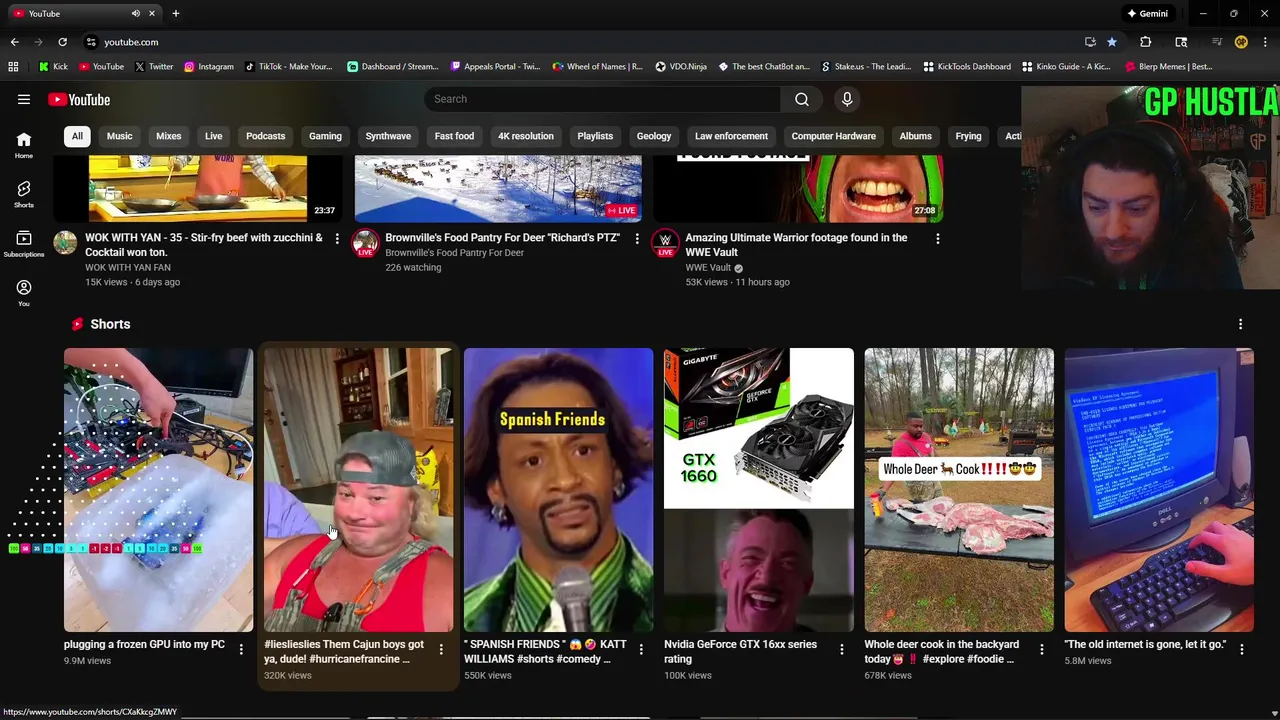Open the deer live stream thumbnail
1280x720 pixels.
point(498,189)
